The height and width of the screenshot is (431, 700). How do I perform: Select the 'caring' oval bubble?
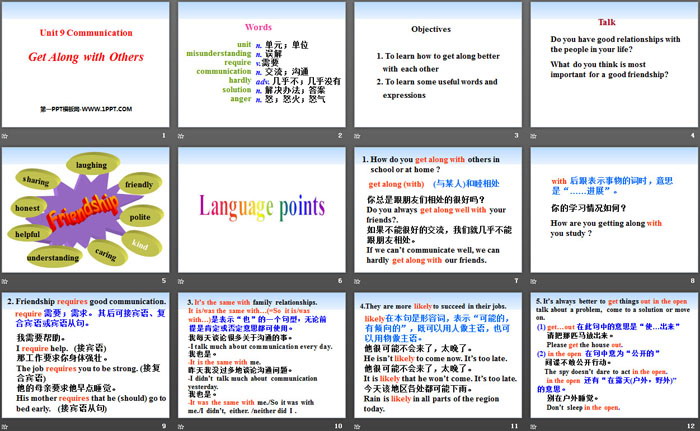click(x=104, y=256)
